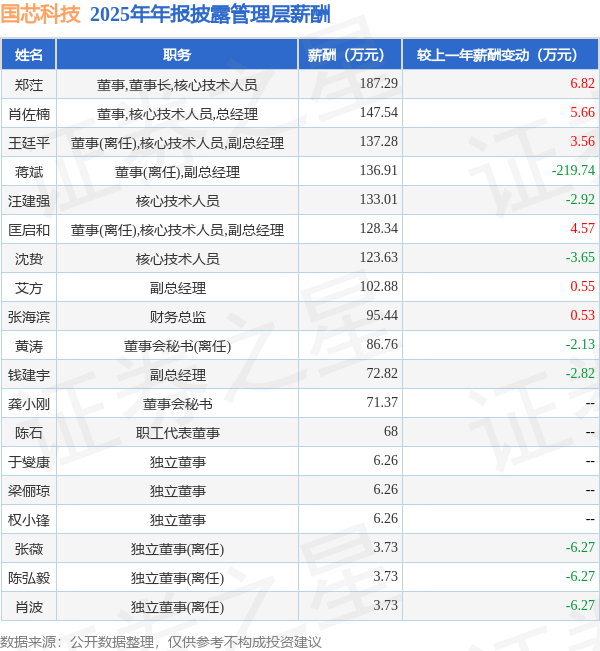Click the change value 4.57
Screen dimensions: 600x651
[583, 229]
